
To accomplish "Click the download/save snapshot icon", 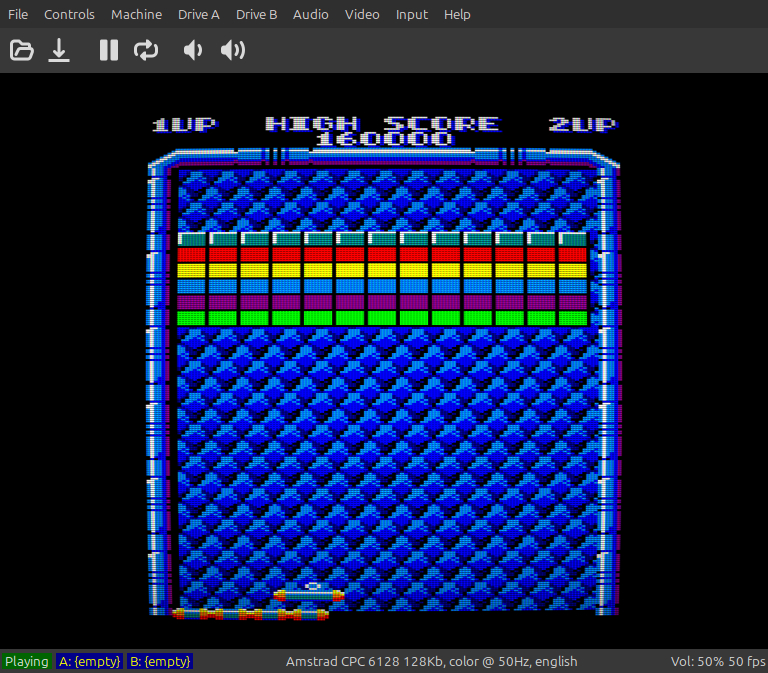I will coord(60,50).
